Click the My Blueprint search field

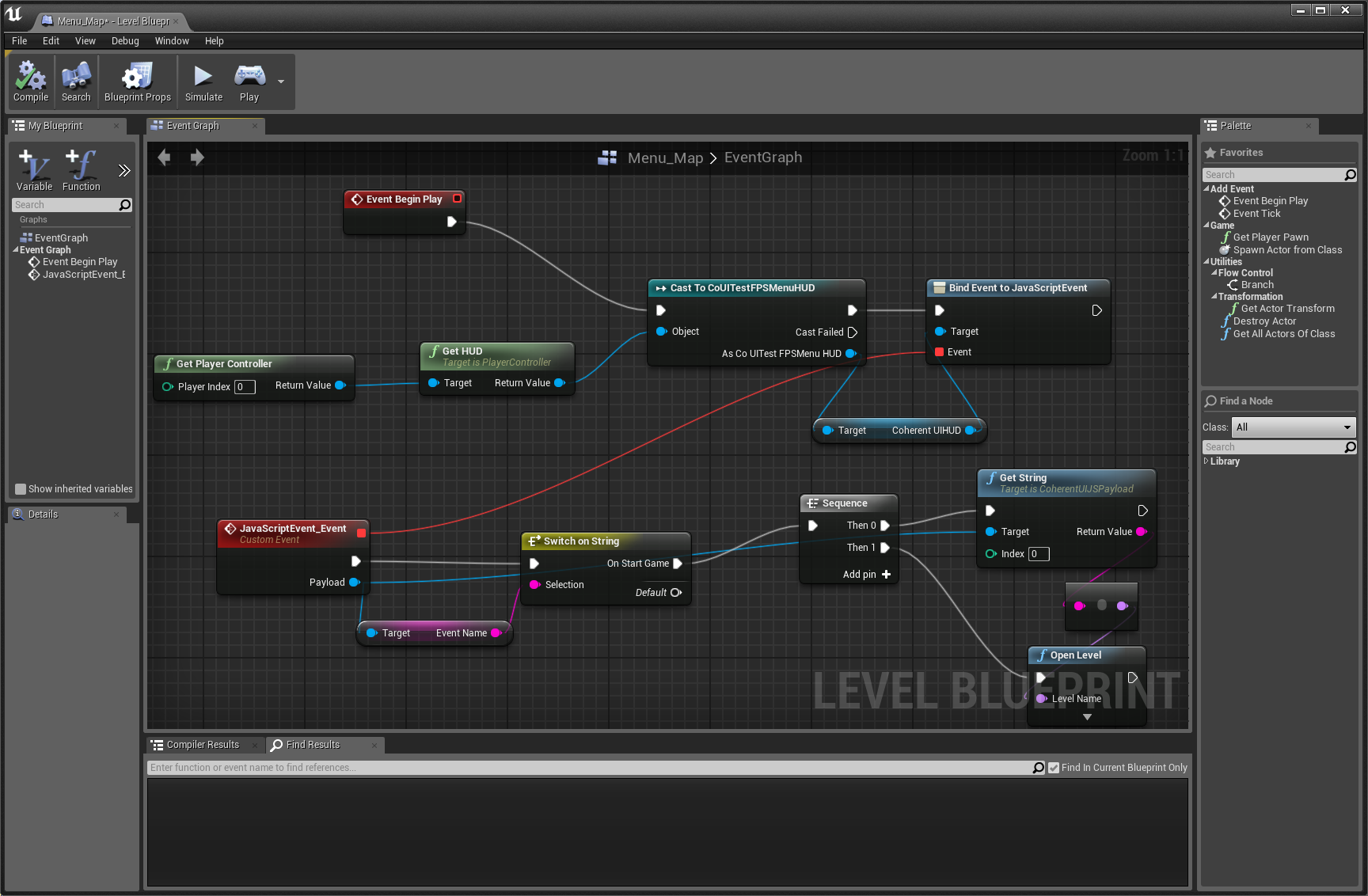click(x=71, y=205)
